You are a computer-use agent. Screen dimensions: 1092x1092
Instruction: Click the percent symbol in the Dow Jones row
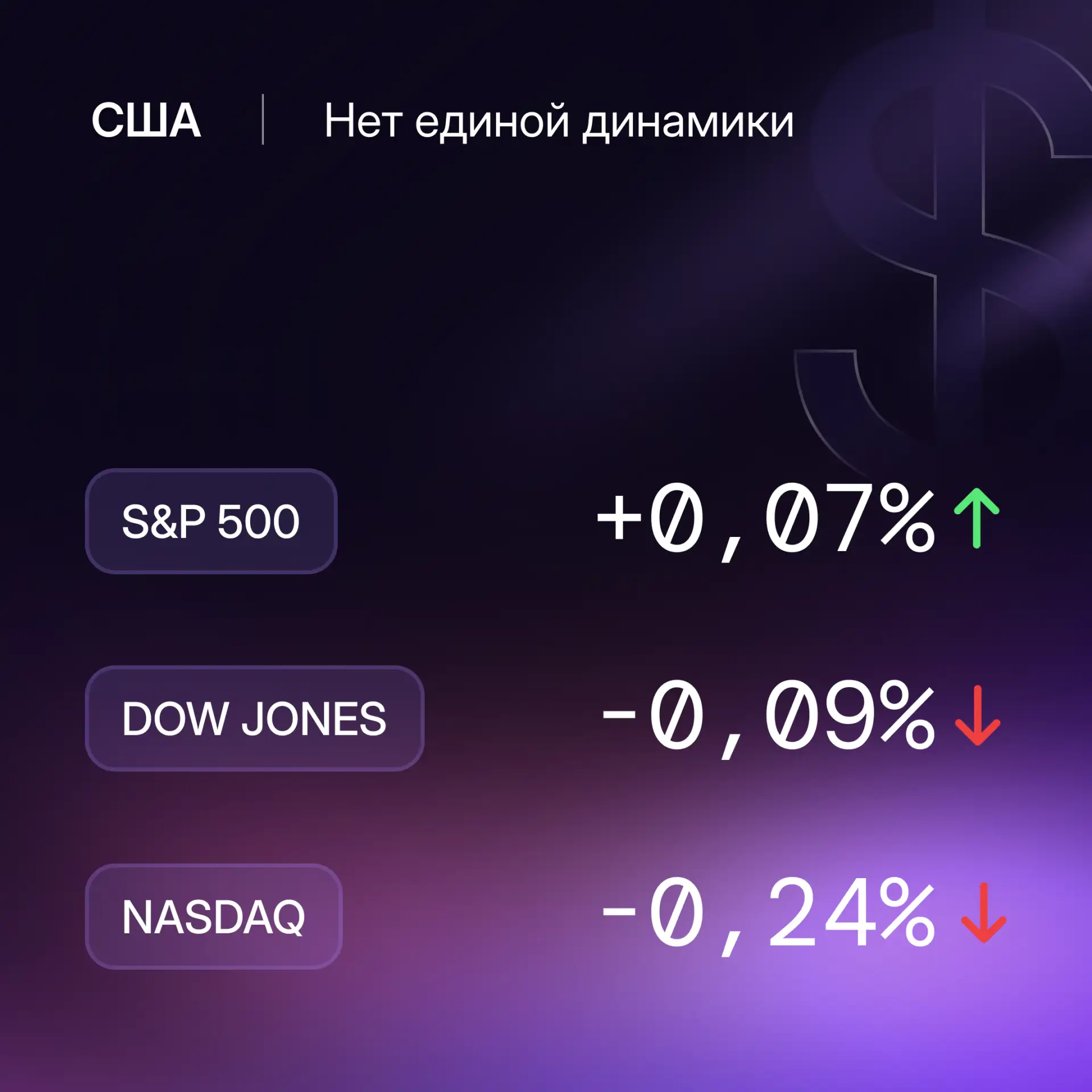click(907, 715)
